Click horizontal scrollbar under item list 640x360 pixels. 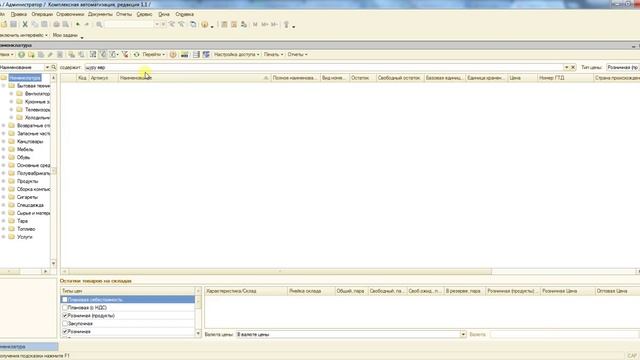[x=280, y=271]
